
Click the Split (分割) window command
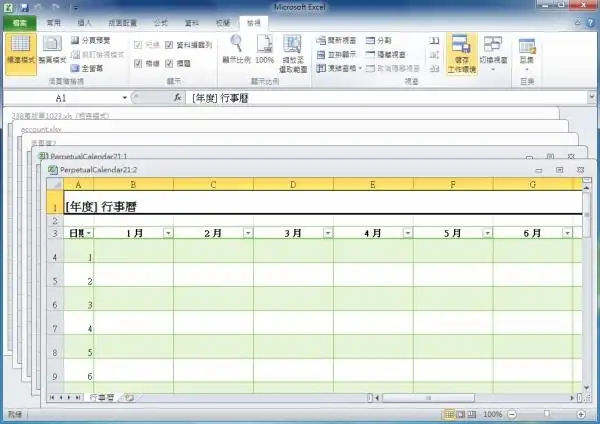378,40
